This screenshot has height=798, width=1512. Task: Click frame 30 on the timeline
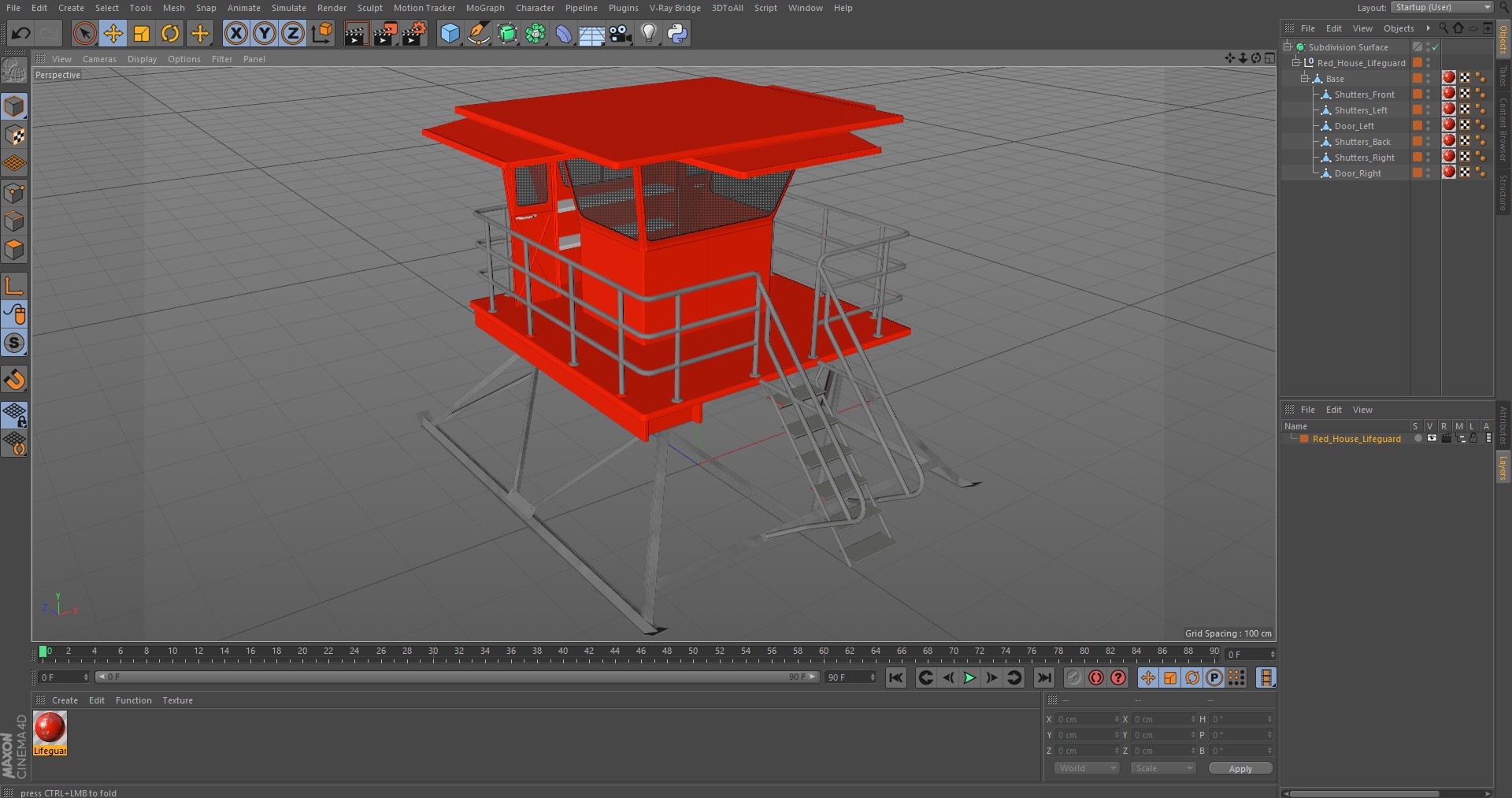(x=433, y=652)
